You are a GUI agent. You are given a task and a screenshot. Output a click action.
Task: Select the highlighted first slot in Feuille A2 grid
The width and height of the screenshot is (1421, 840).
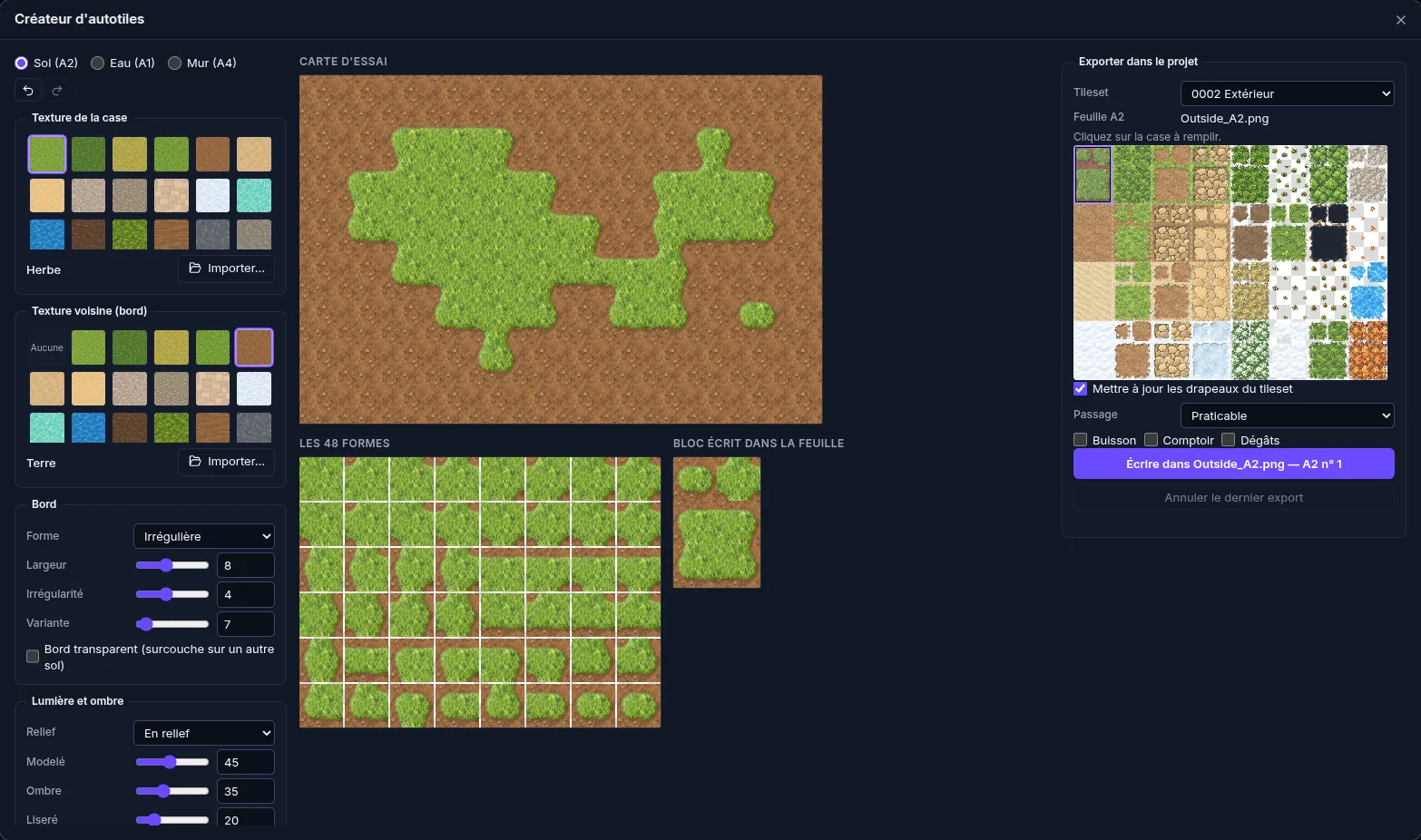click(1093, 174)
